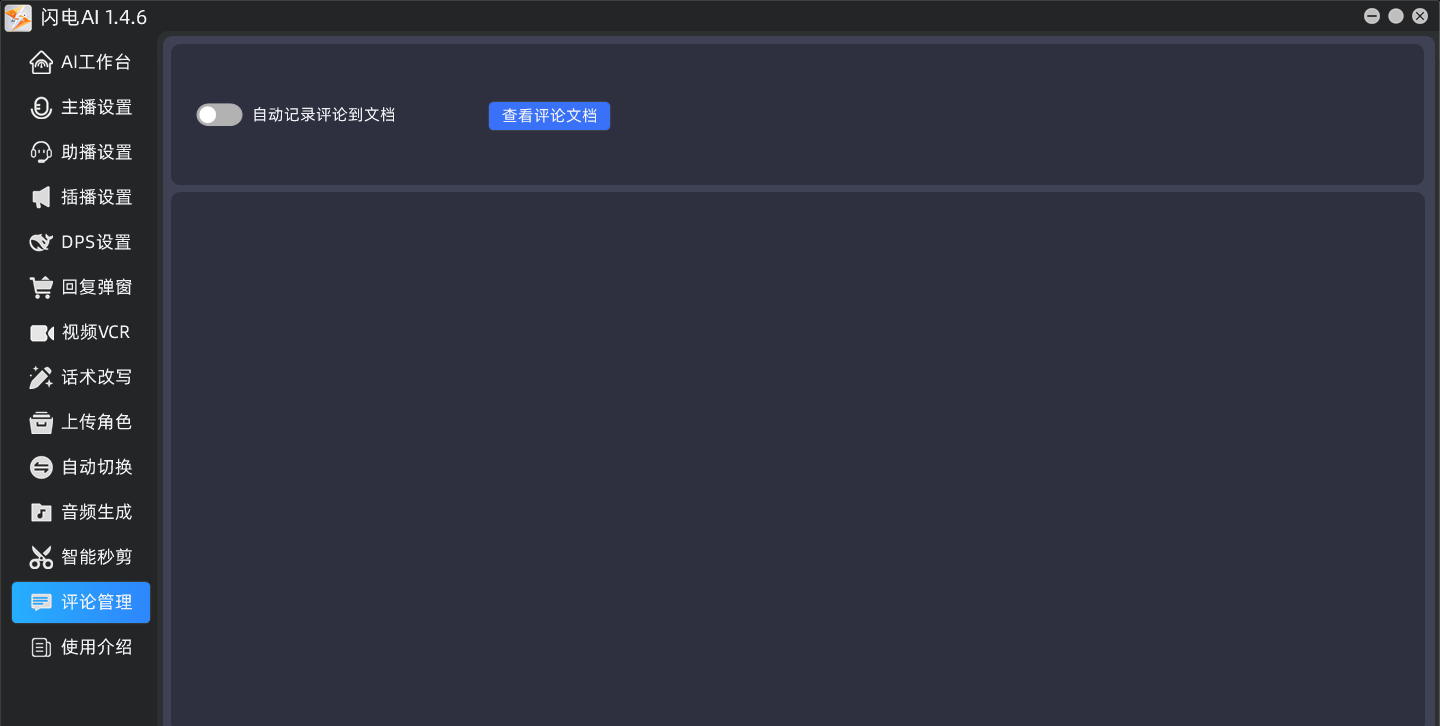The width and height of the screenshot is (1440, 726).
Task: Click the 智能秒剪 scissors icon
Action: click(x=41, y=558)
